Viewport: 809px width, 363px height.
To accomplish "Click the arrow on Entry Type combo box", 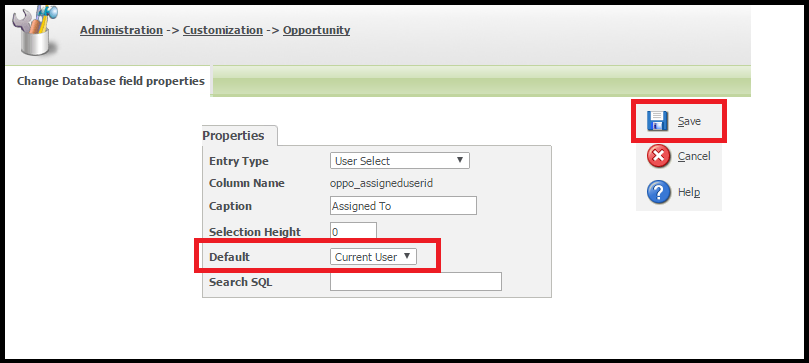I will 460,160.
